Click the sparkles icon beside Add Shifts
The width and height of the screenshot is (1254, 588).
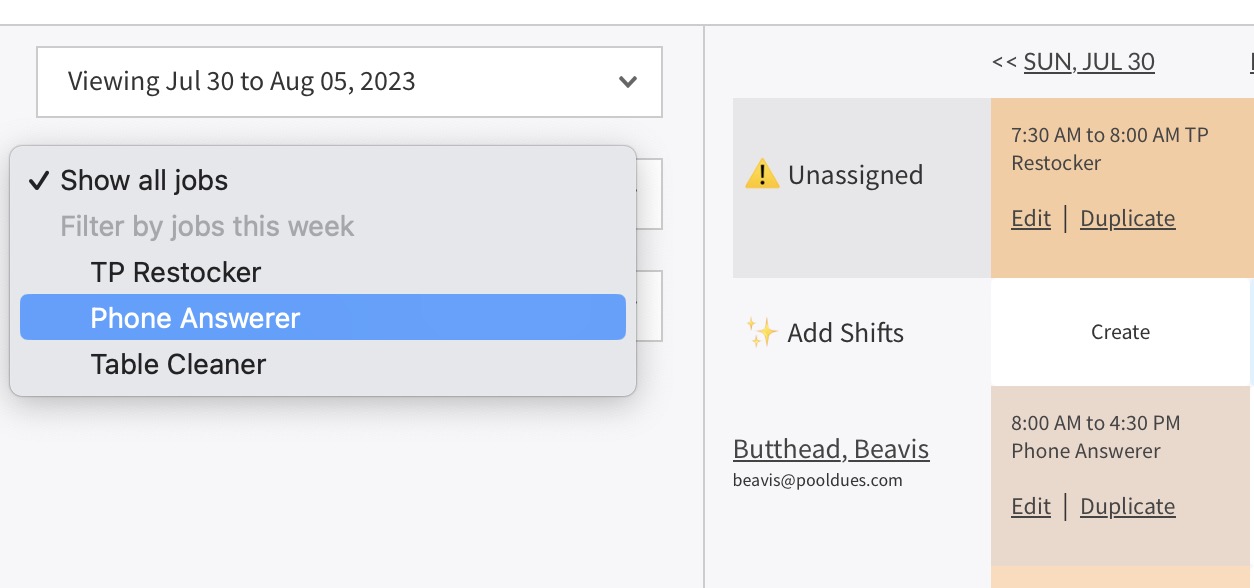762,333
